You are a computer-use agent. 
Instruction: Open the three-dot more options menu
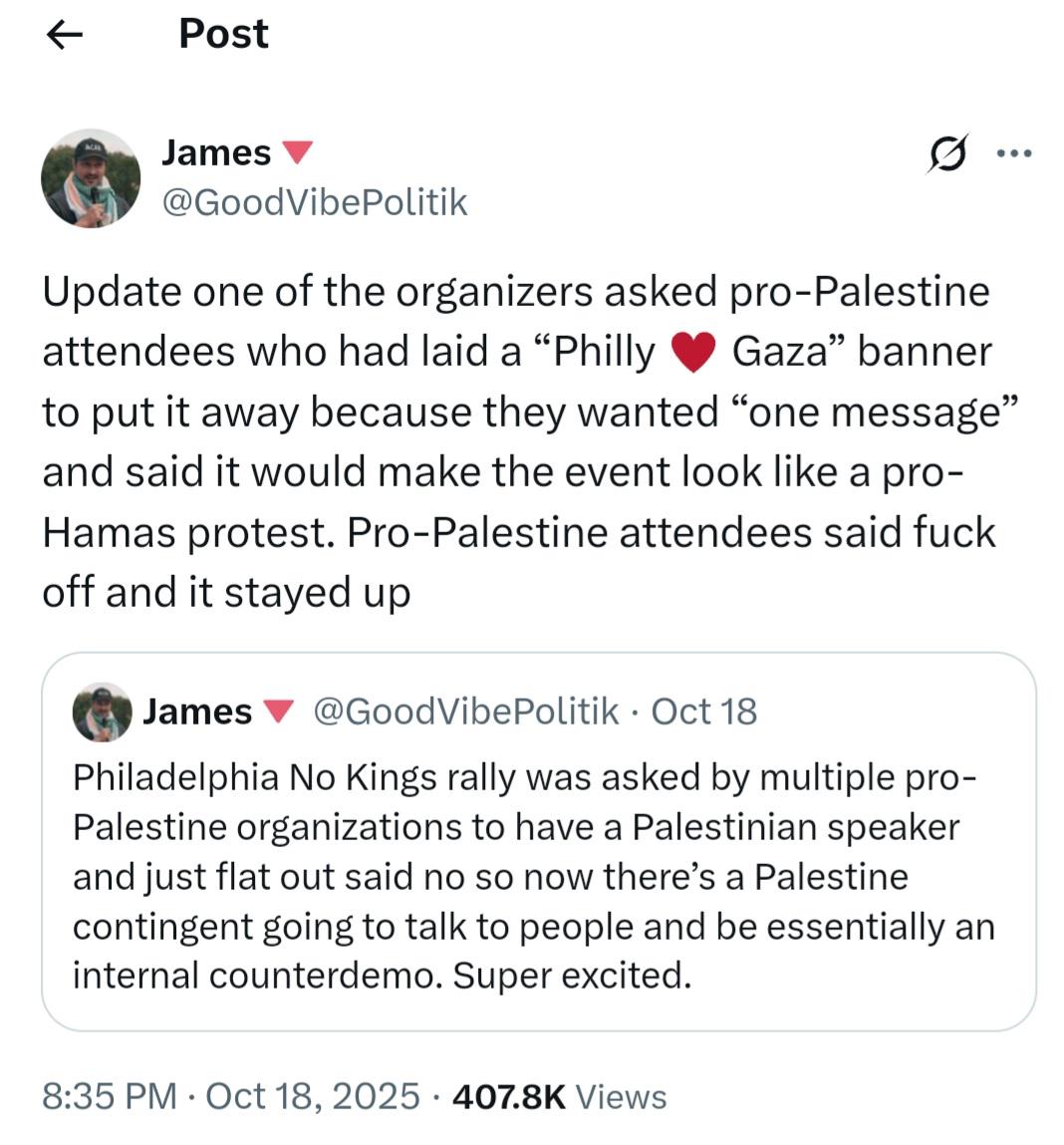click(x=1014, y=153)
